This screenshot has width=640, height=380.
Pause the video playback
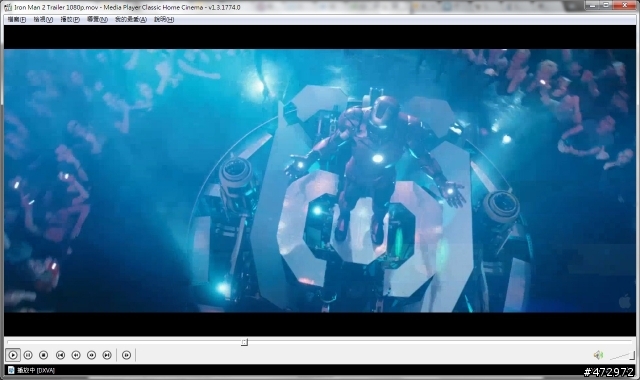28,355
